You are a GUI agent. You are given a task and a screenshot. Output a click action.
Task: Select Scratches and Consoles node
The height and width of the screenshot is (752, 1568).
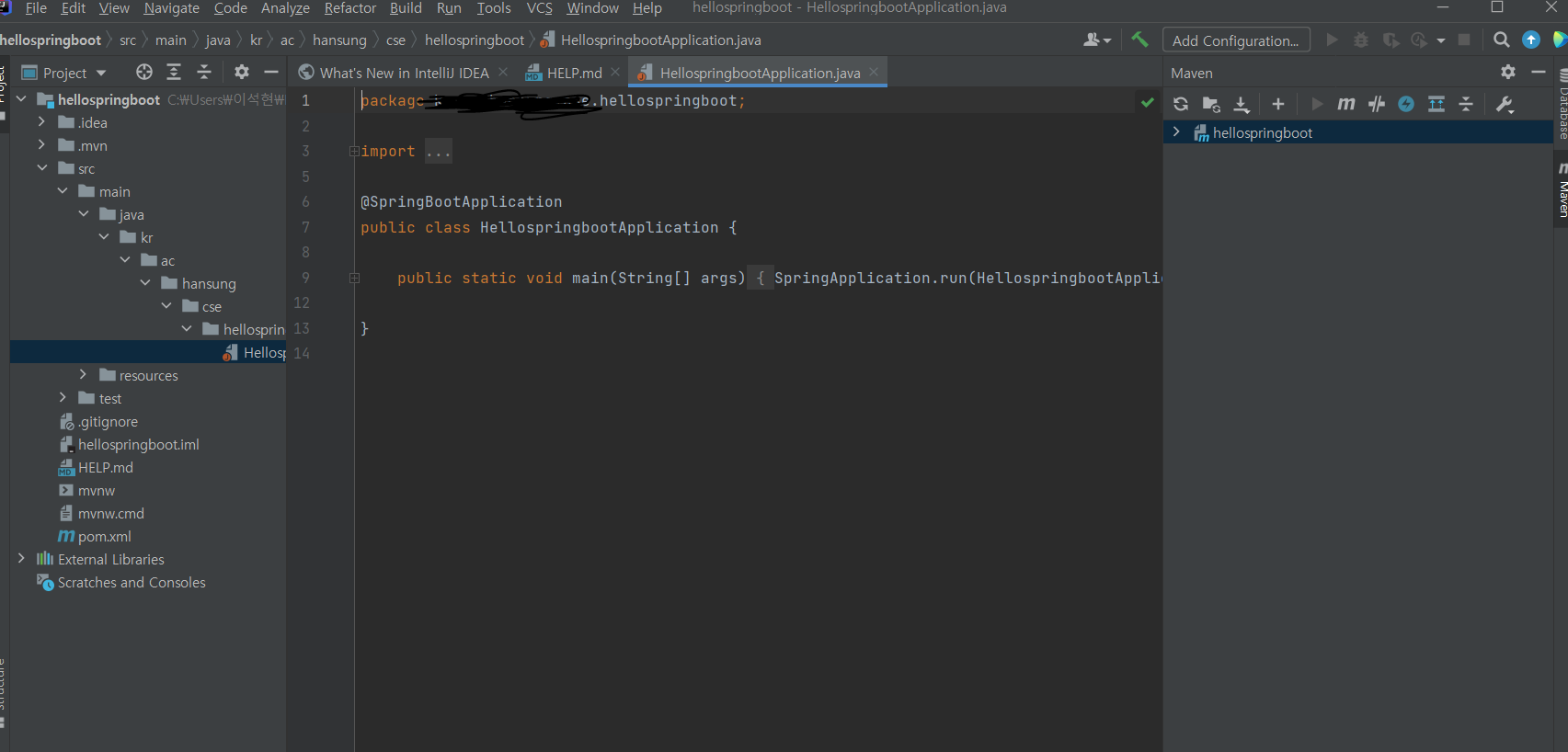pyautogui.click(x=132, y=582)
